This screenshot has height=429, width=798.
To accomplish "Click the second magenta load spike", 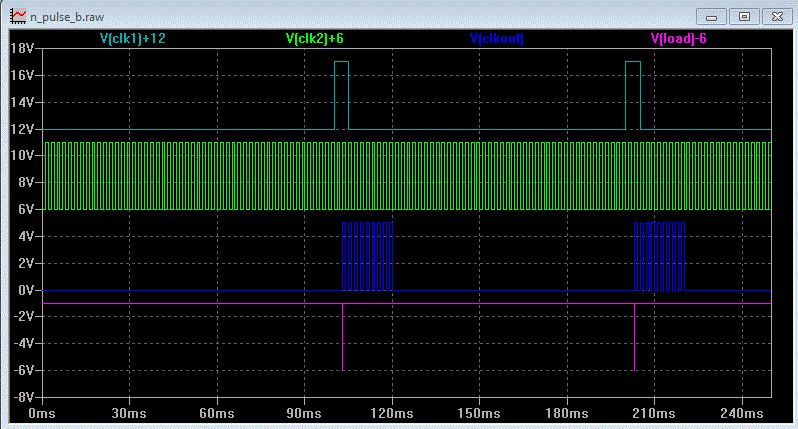I will tap(634, 336).
